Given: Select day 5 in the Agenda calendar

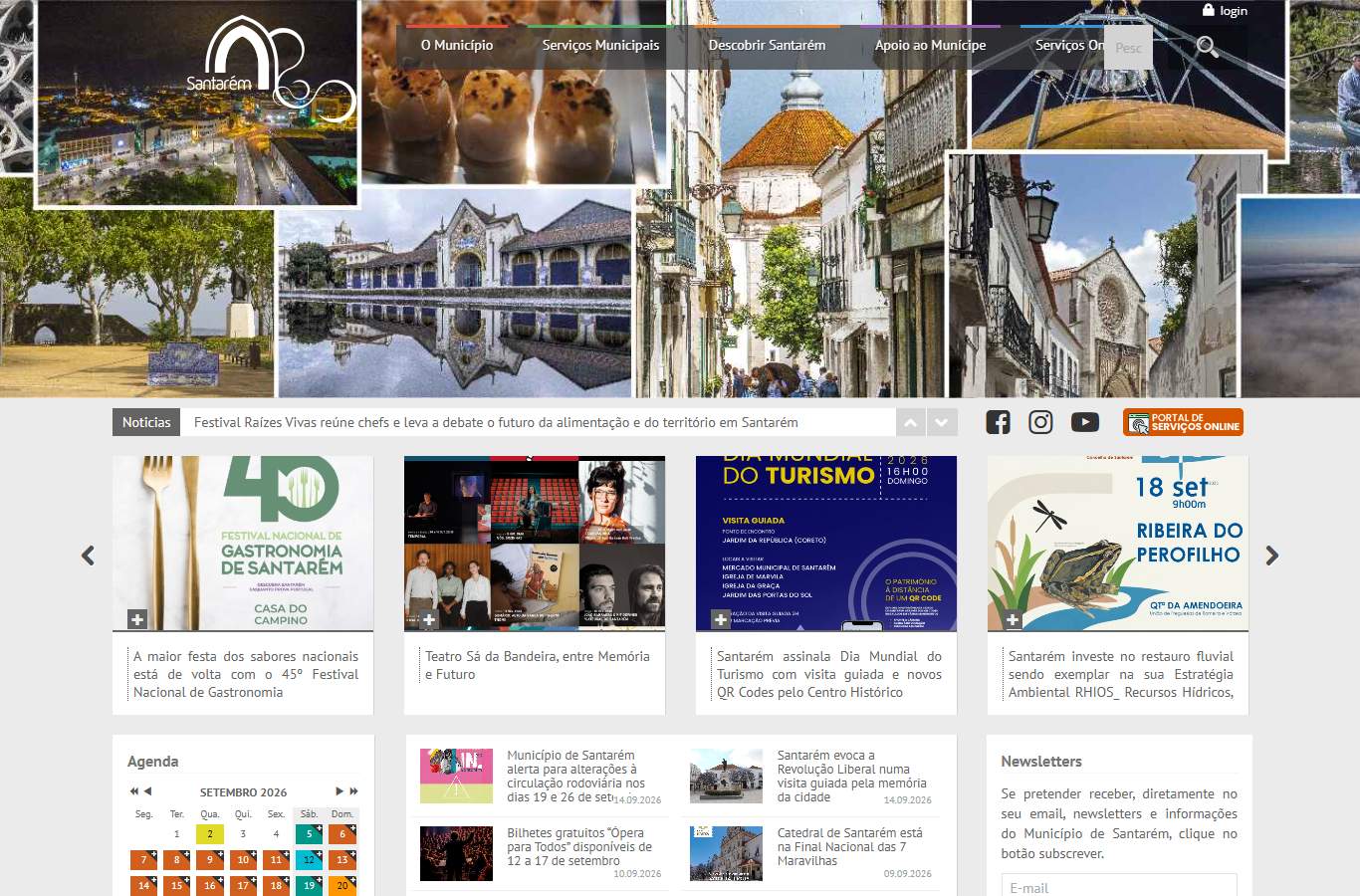Looking at the screenshot, I should [x=309, y=834].
